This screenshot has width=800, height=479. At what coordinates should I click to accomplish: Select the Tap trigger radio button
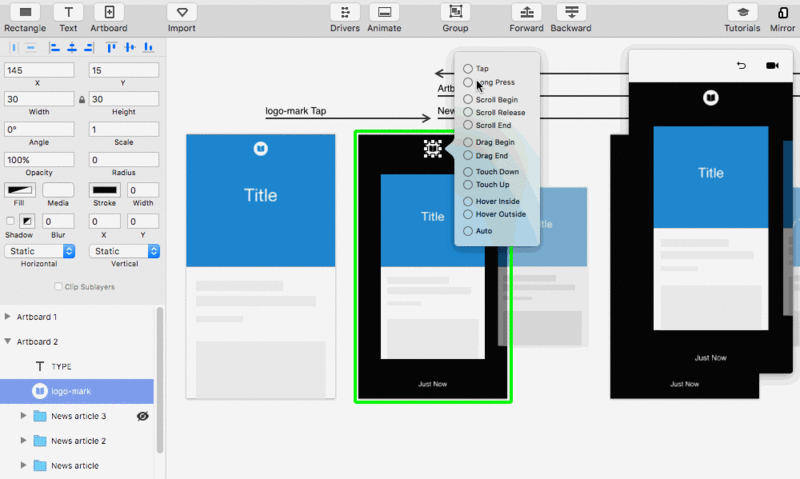[x=468, y=68]
